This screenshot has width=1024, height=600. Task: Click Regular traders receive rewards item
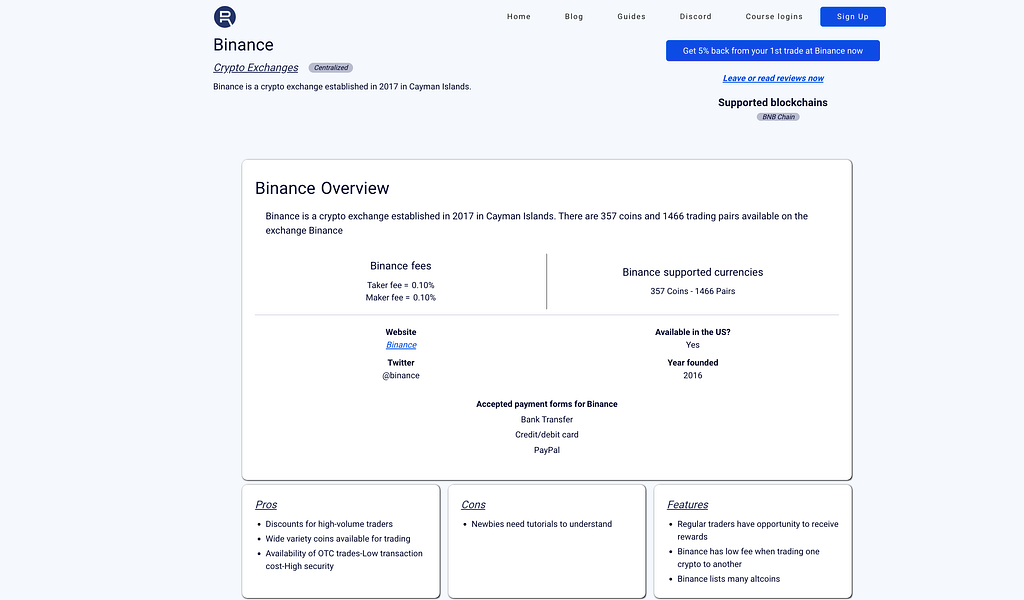tap(758, 530)
